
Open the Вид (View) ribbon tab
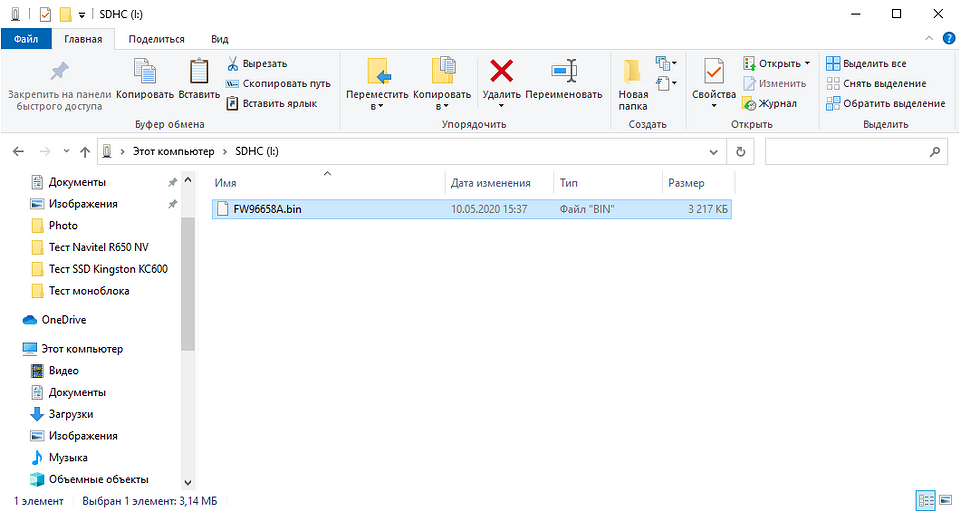click(220, 39)
